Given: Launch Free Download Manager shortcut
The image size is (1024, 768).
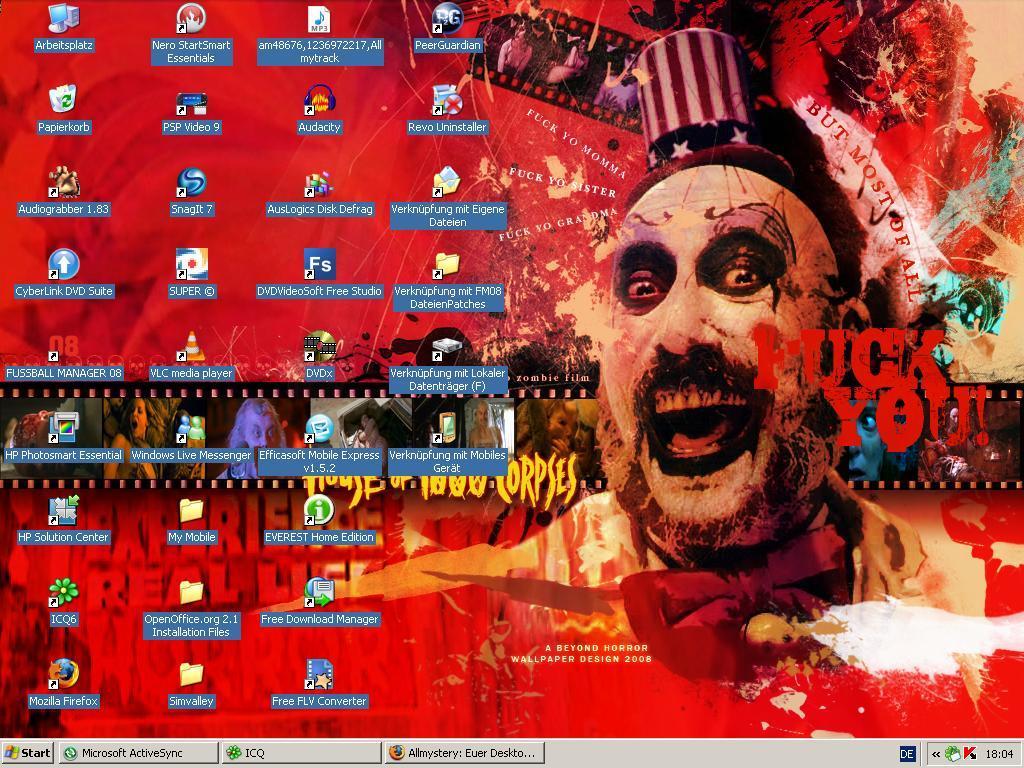Looking at the screenshot, I should [x=319, y=593].
